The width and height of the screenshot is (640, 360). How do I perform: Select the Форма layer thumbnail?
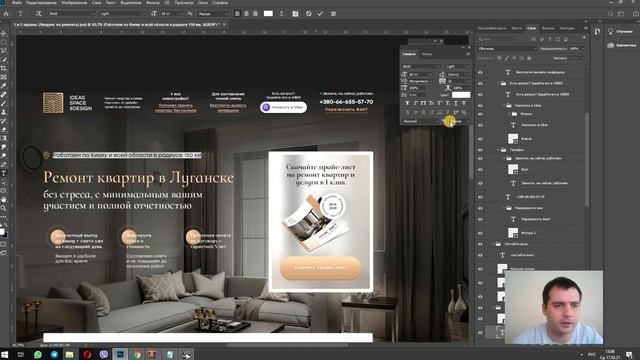[x=513, y=139]
